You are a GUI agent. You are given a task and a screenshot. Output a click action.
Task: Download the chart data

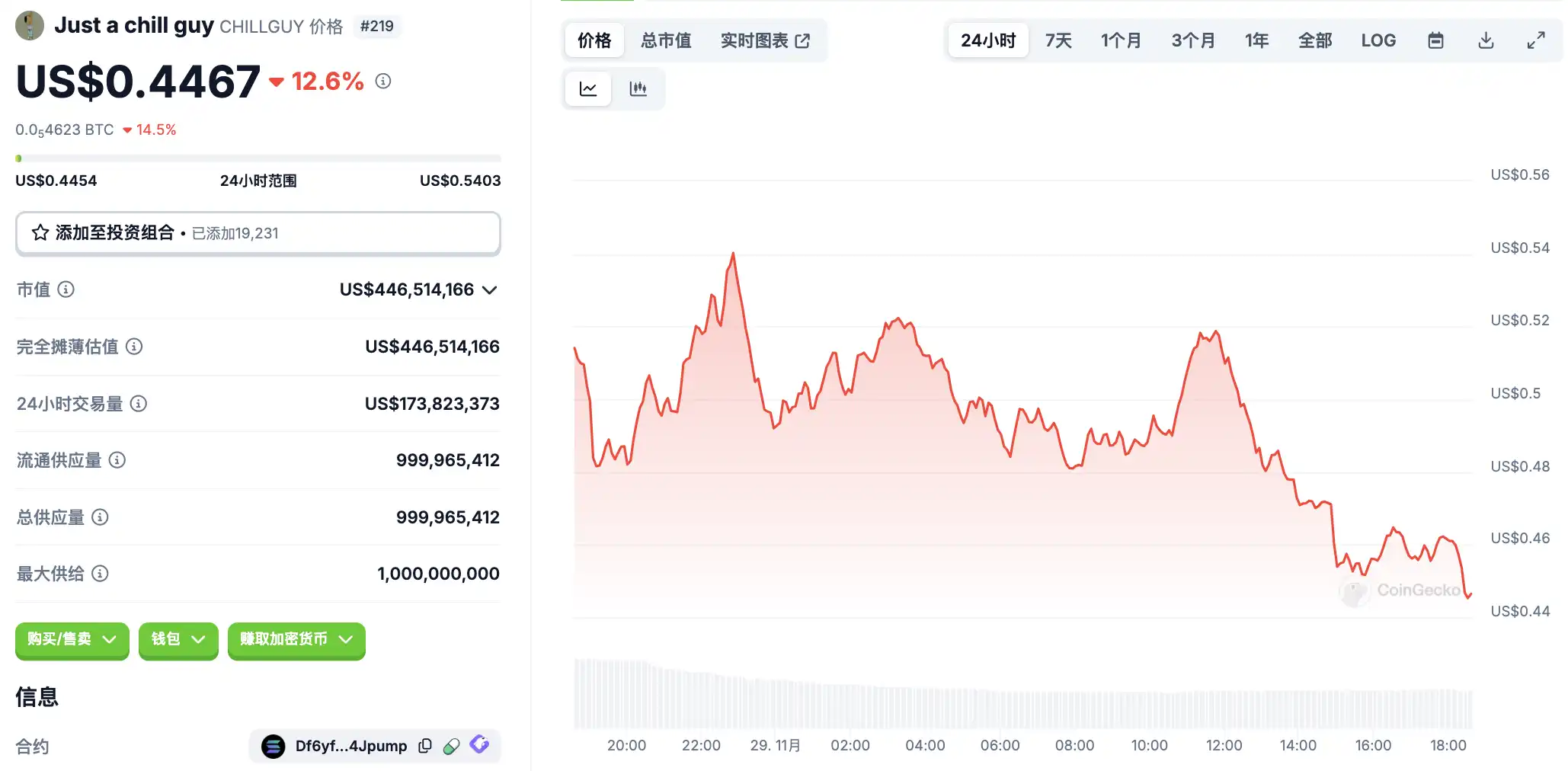[x=1486, y=40]
